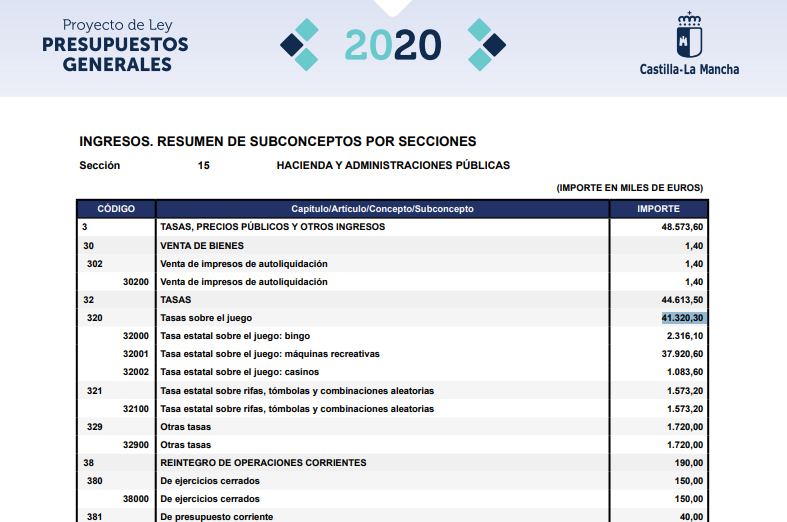Click the amount 40,00
This screenshot has height=522, width=787.
[691, 517]
